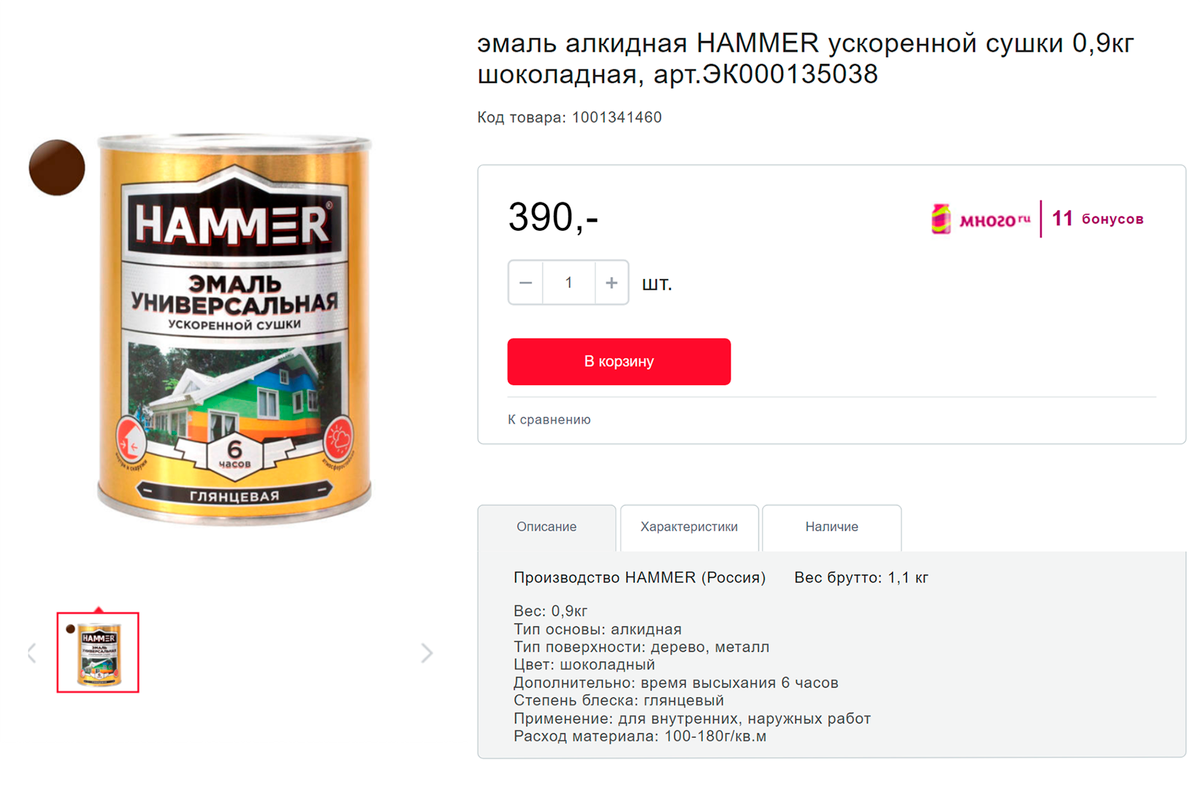Open the Наличие availability tab
The width and height of the screenshot is (1200, 800).
tap(832, 527)
